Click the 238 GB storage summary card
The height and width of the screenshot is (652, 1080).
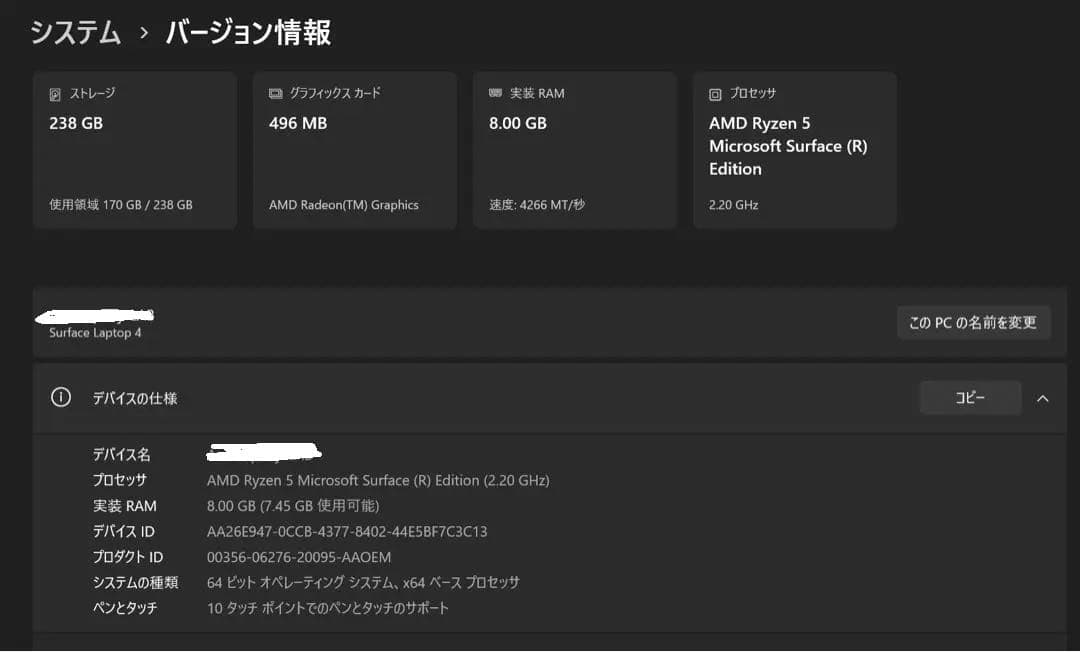[134, 148]
